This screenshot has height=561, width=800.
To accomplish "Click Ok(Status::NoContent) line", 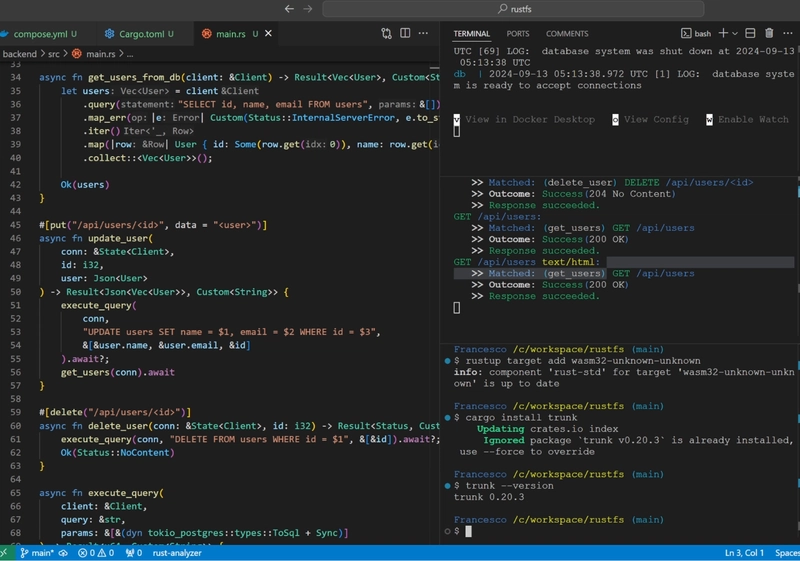I will (117, 452).
